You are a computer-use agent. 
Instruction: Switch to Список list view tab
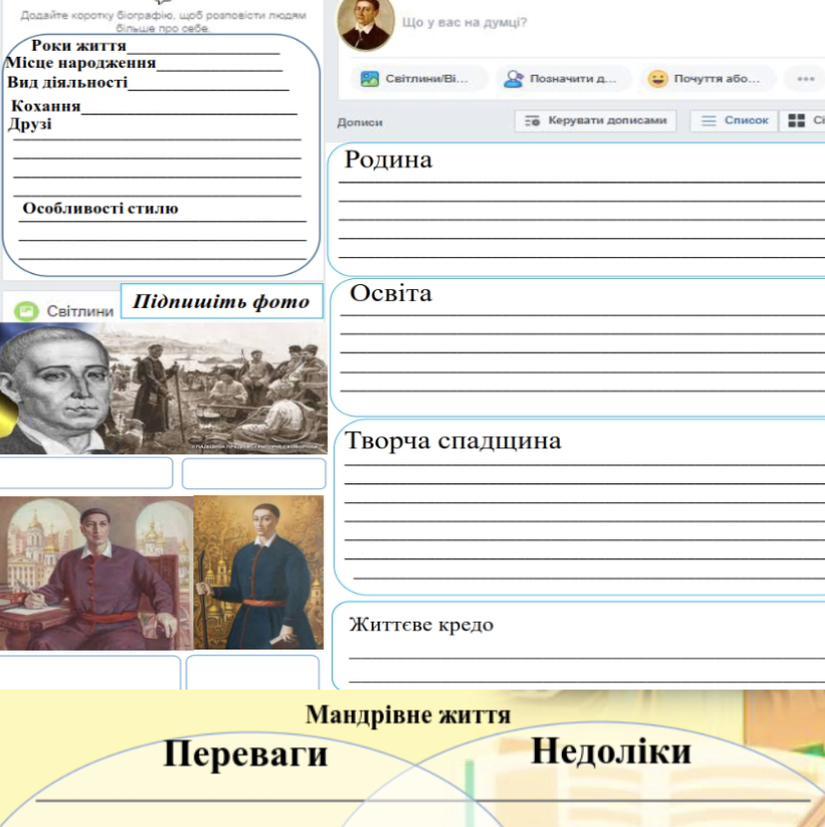click(734, 121)
